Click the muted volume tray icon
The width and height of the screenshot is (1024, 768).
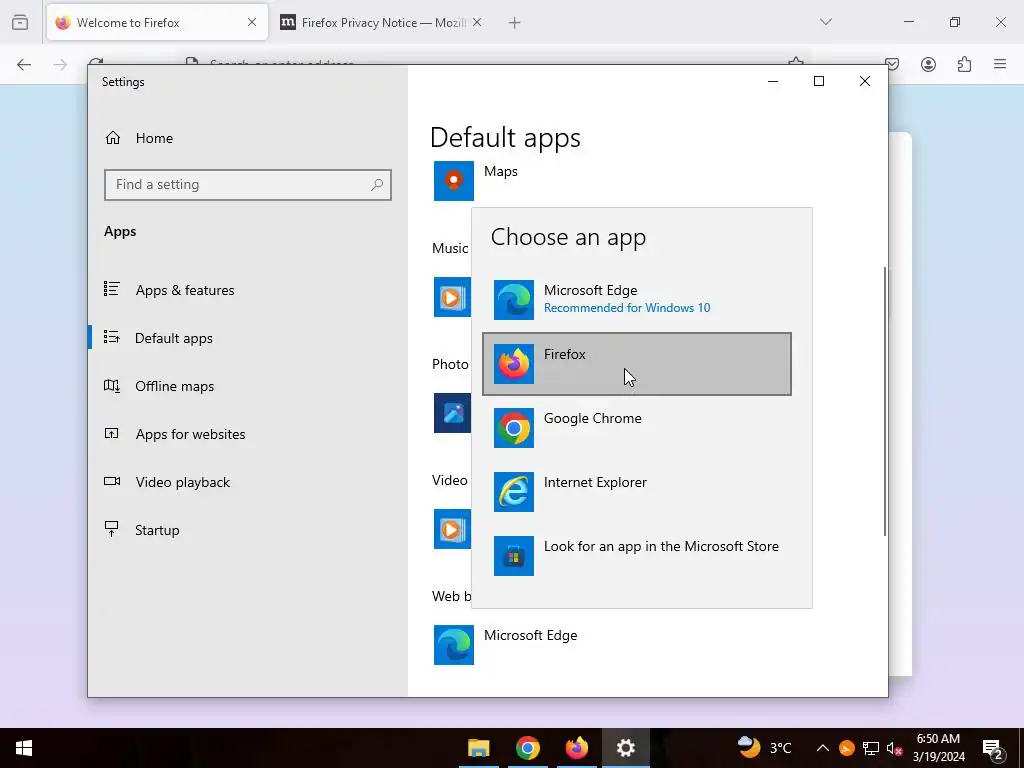(895, 748)
